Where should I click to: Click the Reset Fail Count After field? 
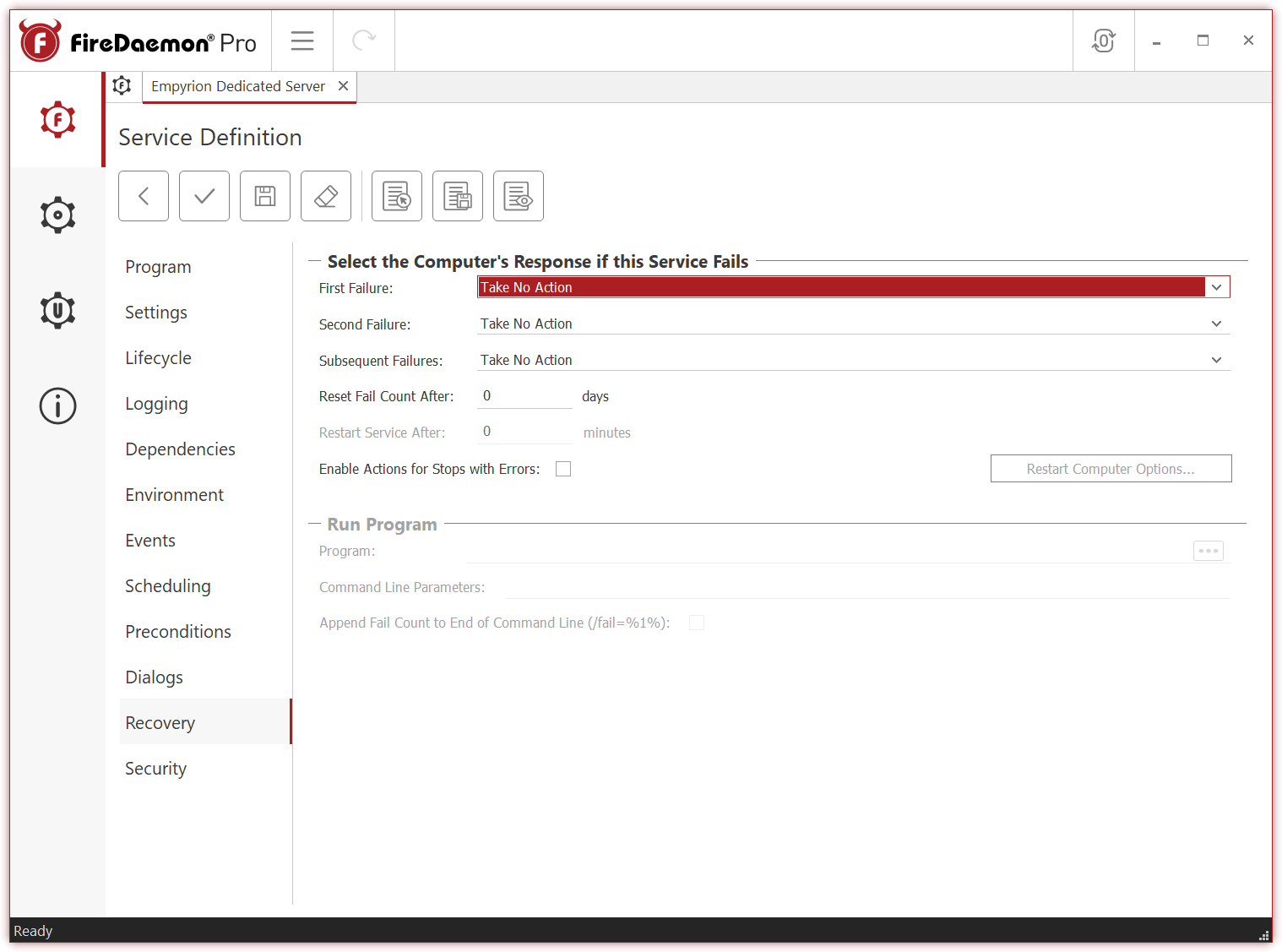[x=524, y=396]
